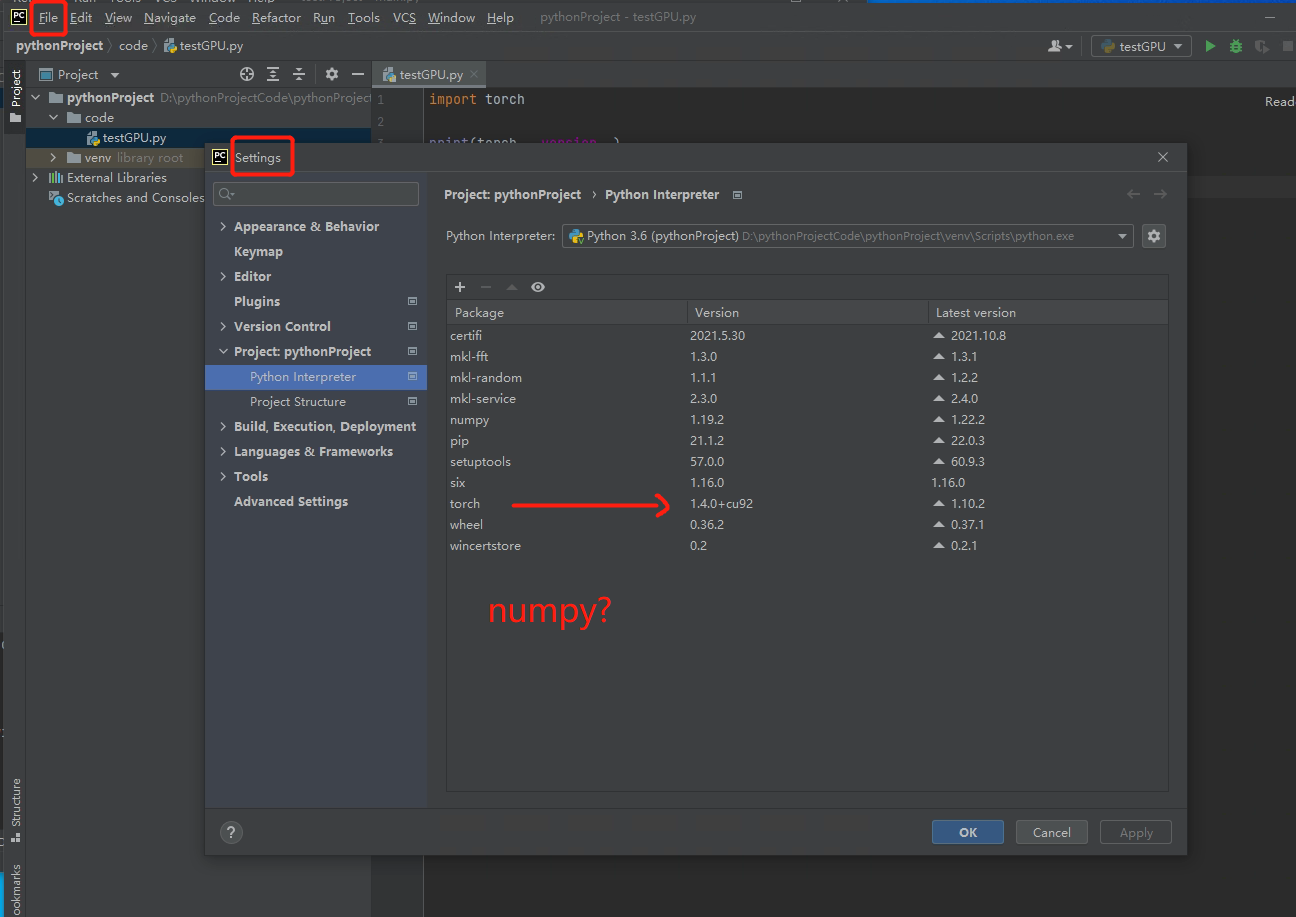Expand Languages & Frameworks section
1296x917 pixels.
pyautogui.click(x=223, y=452)
